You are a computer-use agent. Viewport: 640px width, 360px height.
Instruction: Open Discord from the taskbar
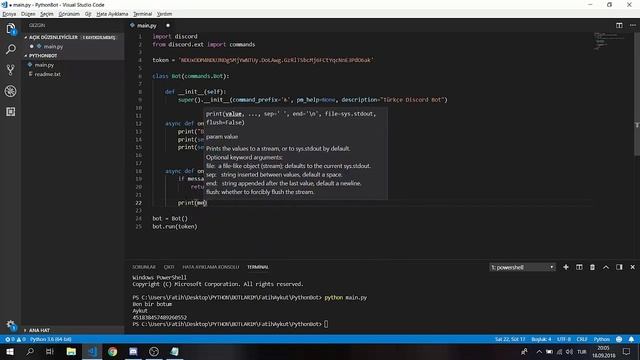coord(133,351)
